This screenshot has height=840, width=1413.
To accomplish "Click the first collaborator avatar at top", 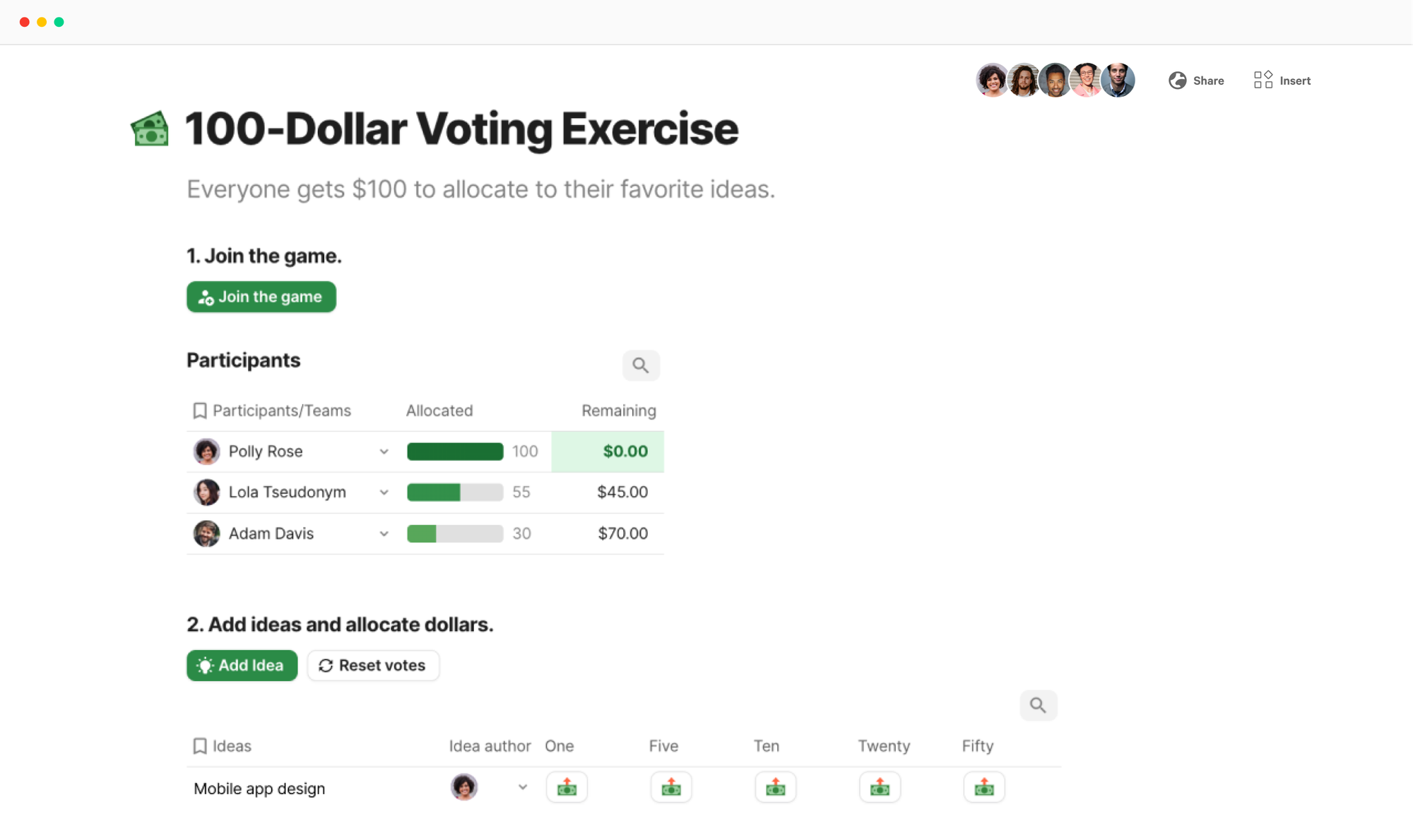I will point(991,81).
